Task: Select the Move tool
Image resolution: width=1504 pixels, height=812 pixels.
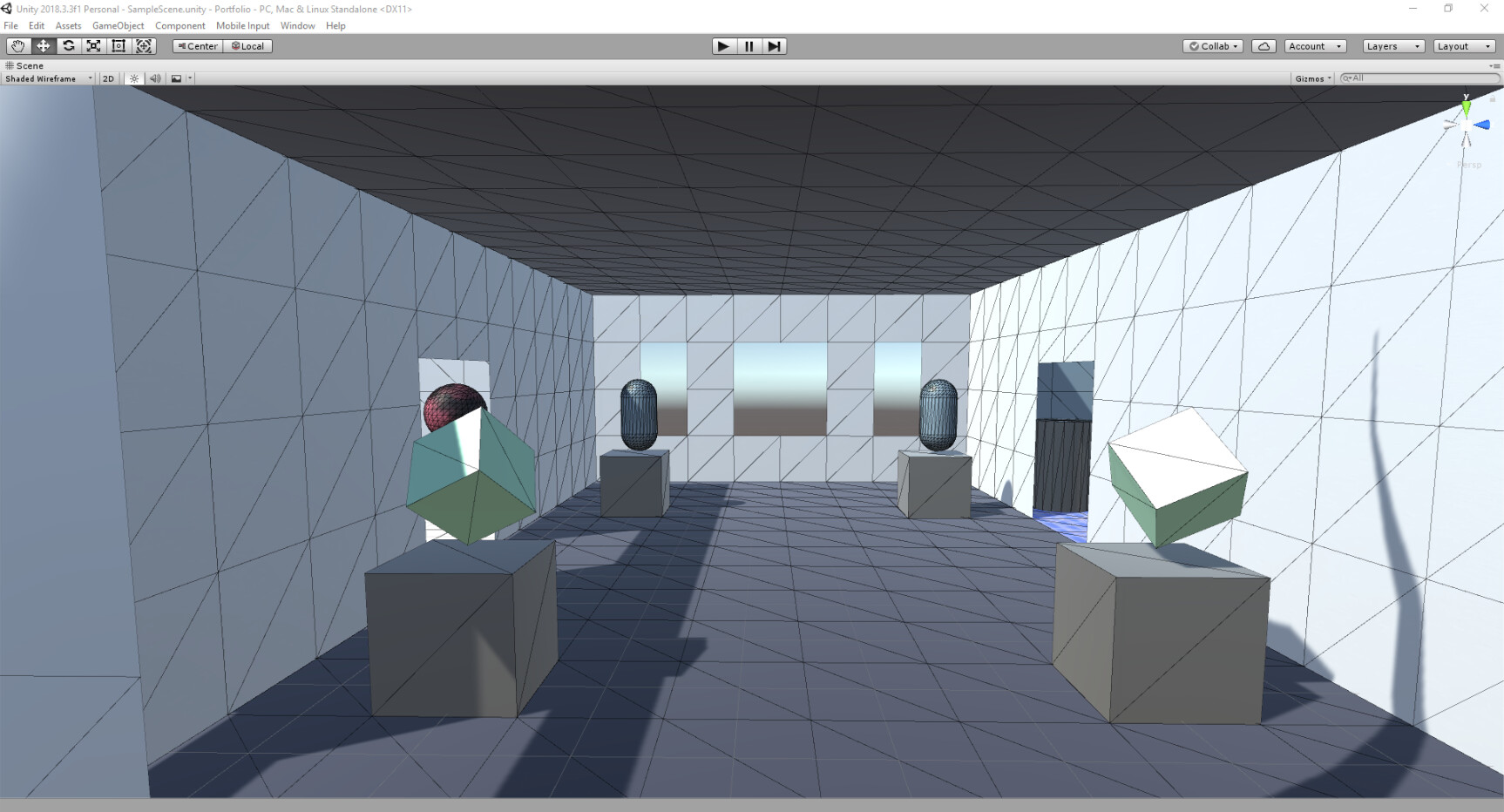Action: [43, 46]
